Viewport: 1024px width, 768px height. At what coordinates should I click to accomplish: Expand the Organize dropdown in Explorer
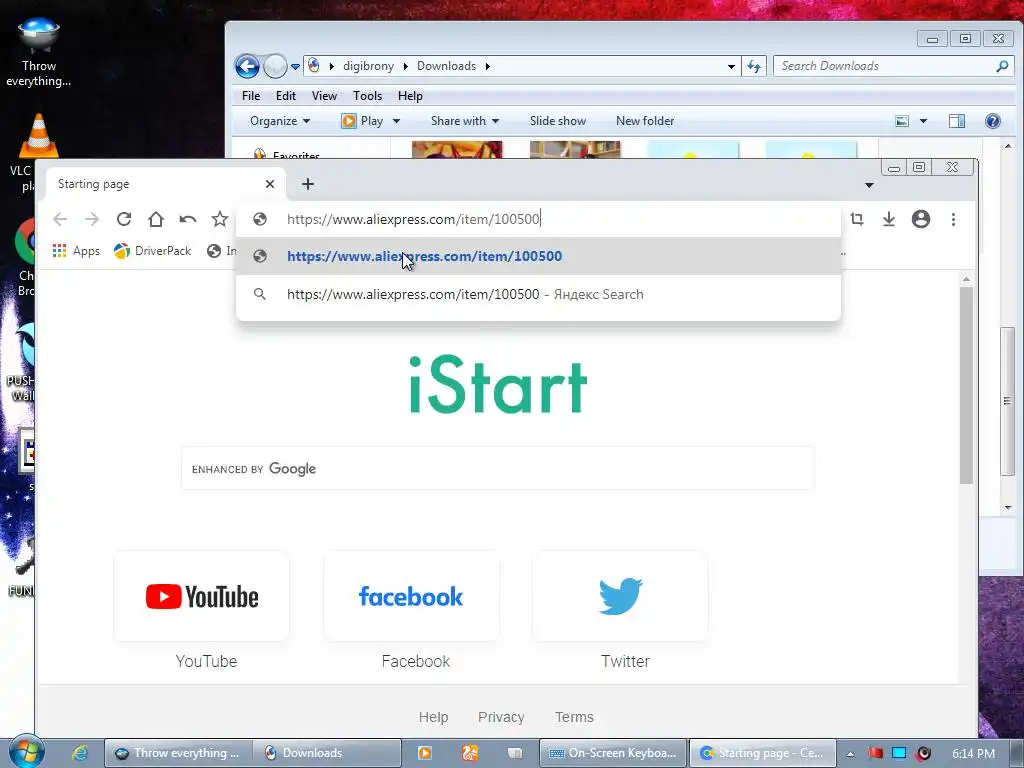click(280, 121)
